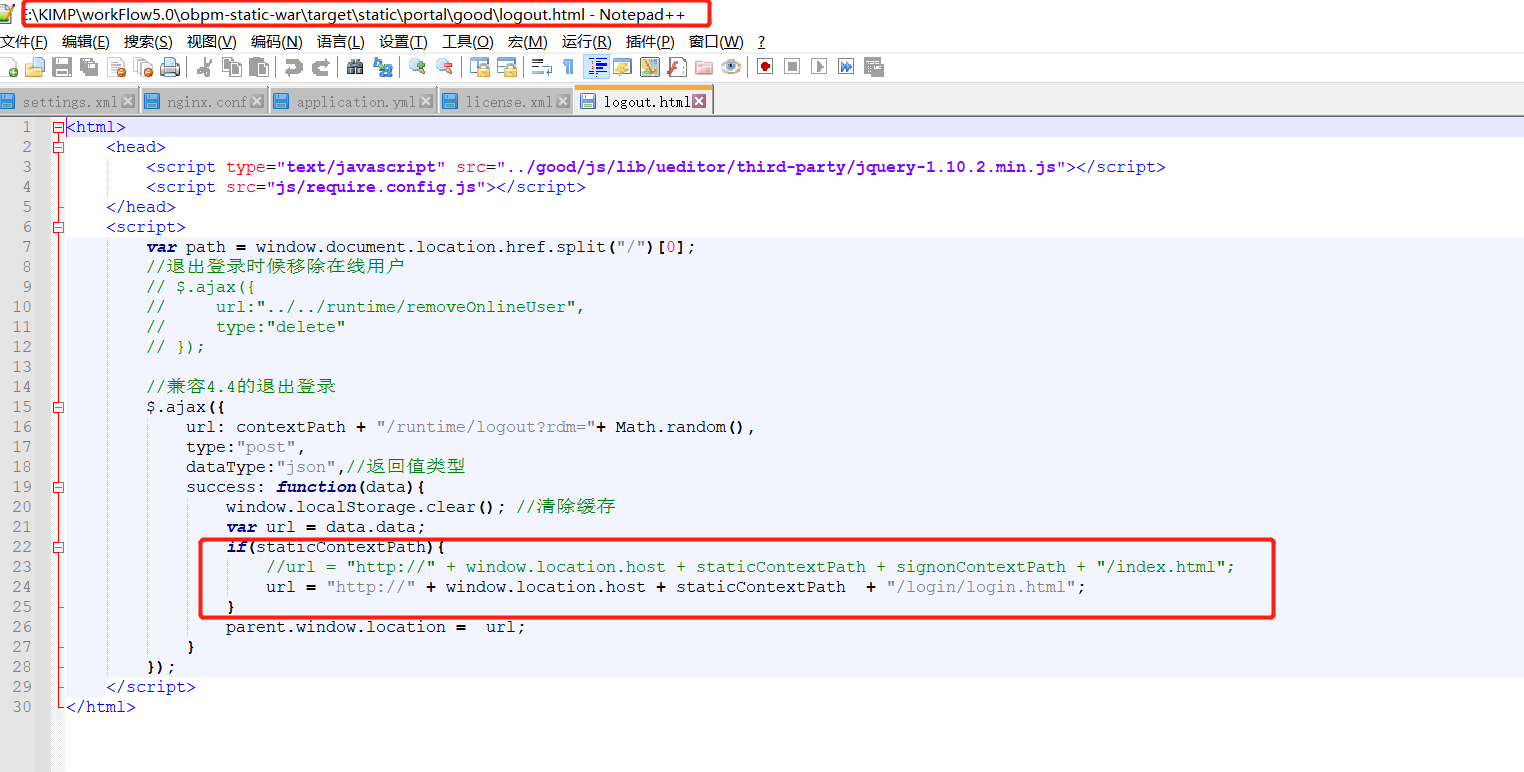Create a new file with the toolbar icon
This screenshot has width=1524, height=772.
(9, 67)
